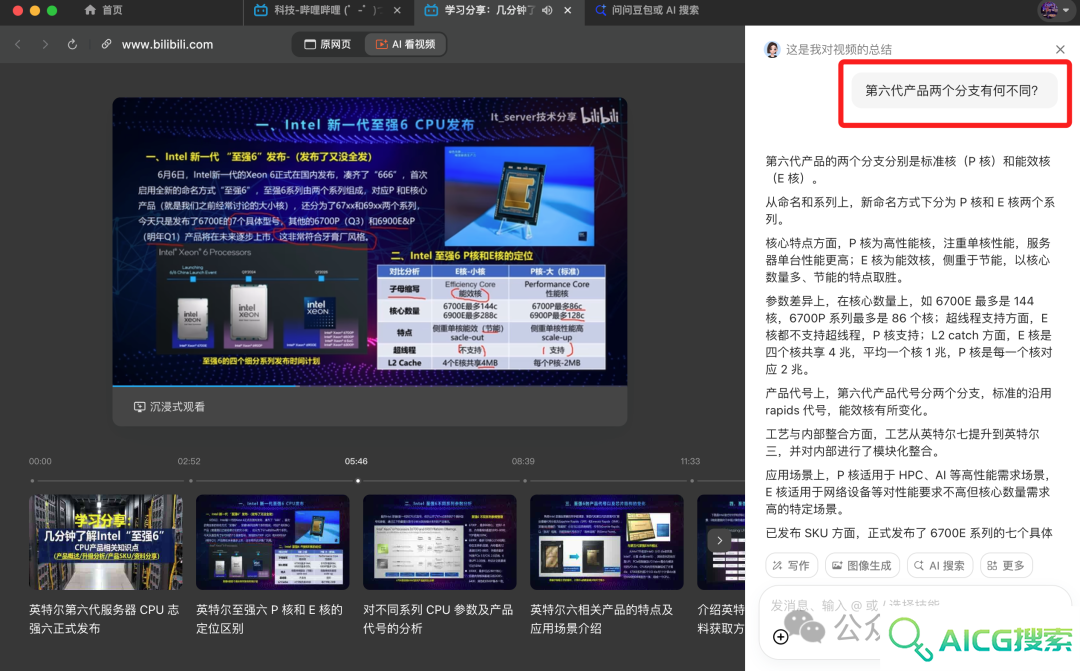This screenshot has height=671, width=1080.
Task: Go back to previous page
Action: coord(18,44)
